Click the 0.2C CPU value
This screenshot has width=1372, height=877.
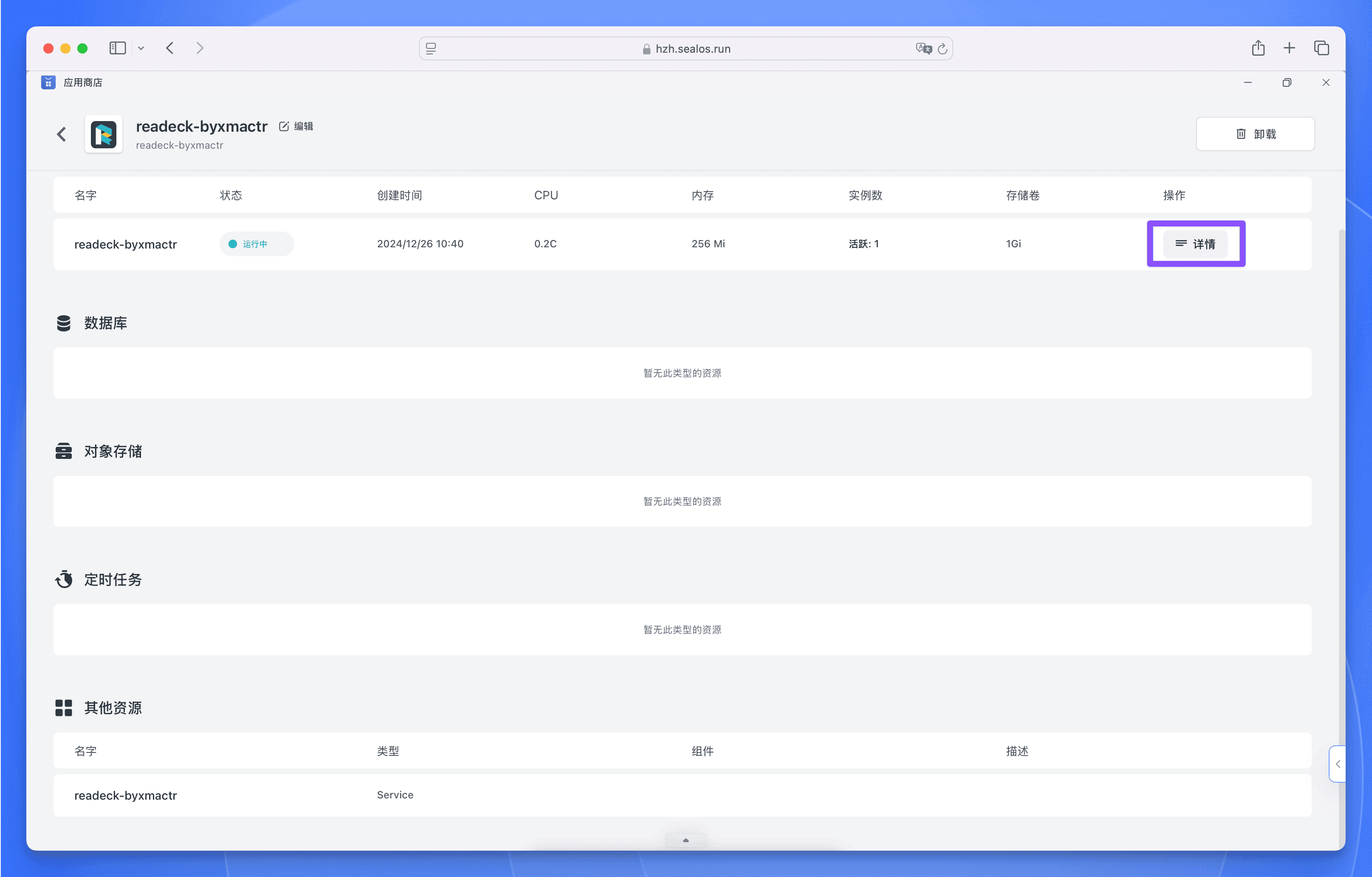click(545, 244)
